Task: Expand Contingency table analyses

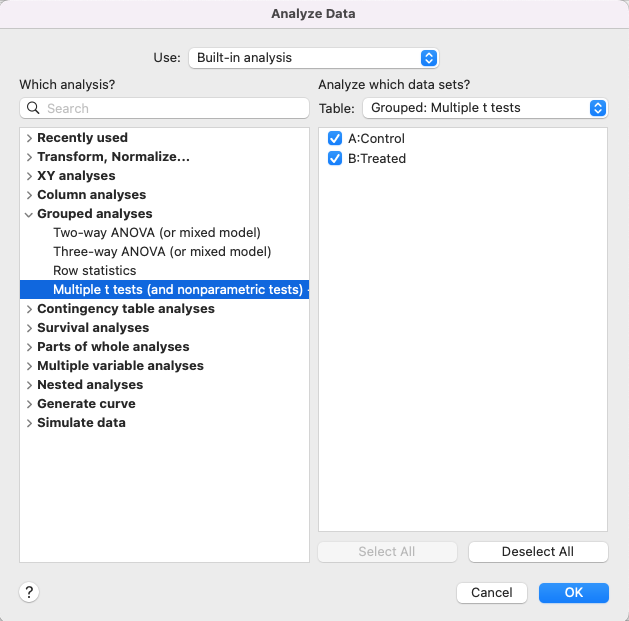Action: pos(29,309)
